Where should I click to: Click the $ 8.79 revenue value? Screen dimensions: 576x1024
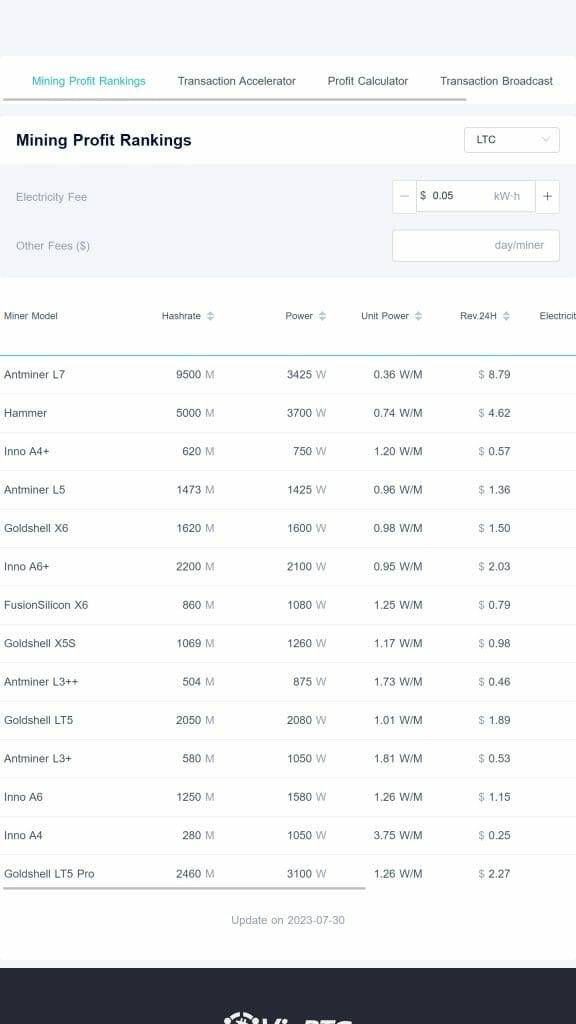[494, 375]
